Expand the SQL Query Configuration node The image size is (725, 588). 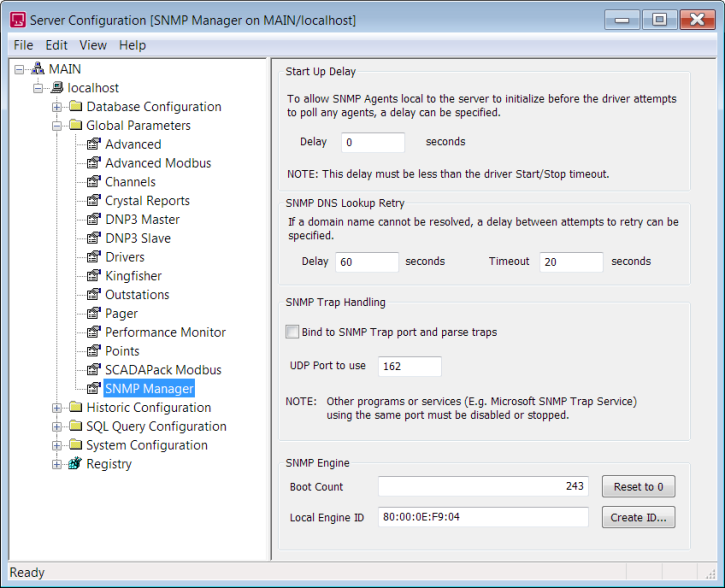pos(57,427)
